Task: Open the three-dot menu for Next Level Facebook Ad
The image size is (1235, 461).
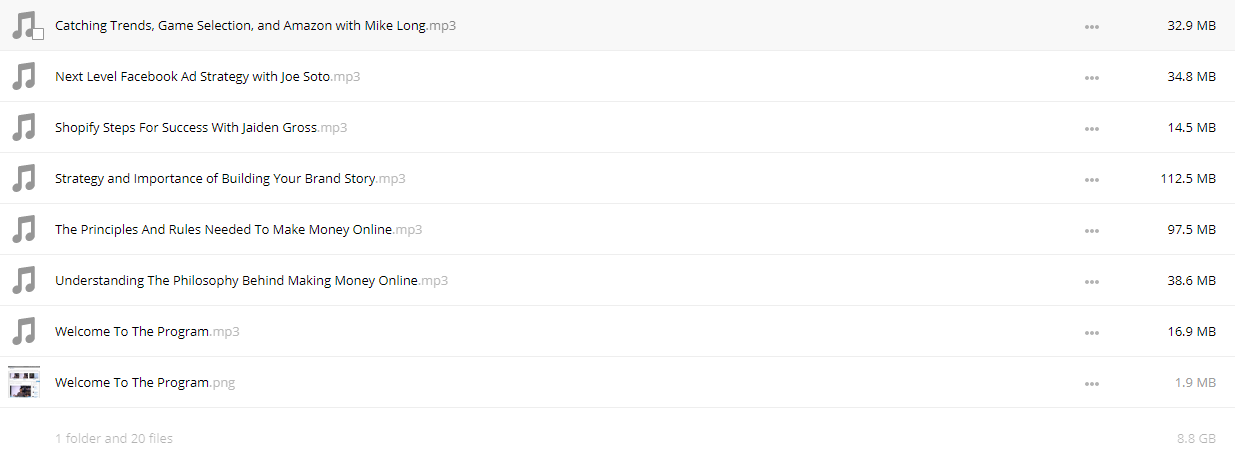Action: [x=1092, y=77]
